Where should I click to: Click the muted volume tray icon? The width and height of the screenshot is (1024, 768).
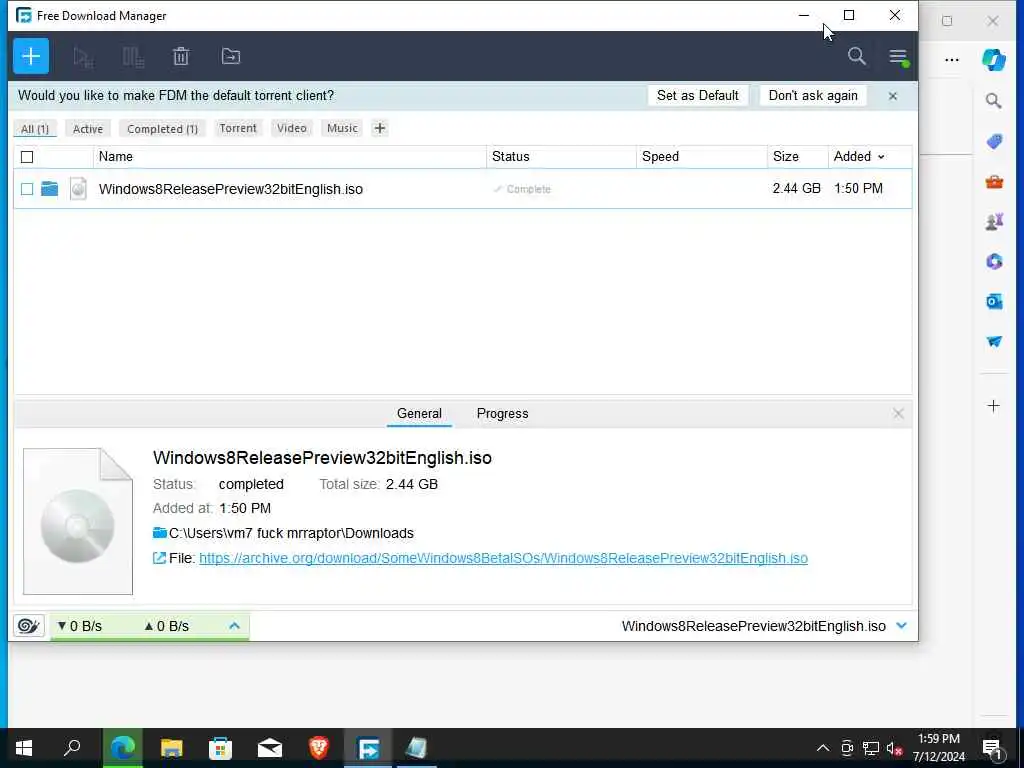coord(894,748)
